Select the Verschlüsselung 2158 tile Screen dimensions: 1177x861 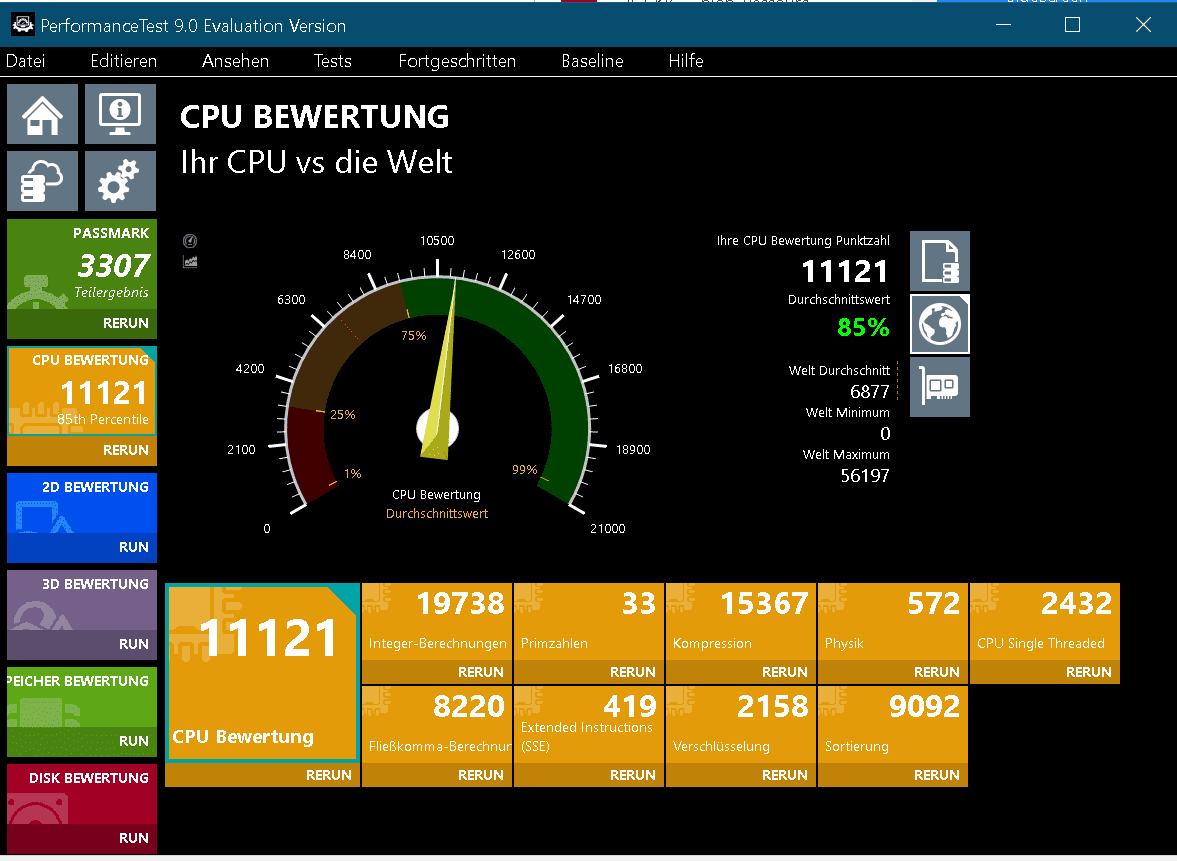click(741, 724)
